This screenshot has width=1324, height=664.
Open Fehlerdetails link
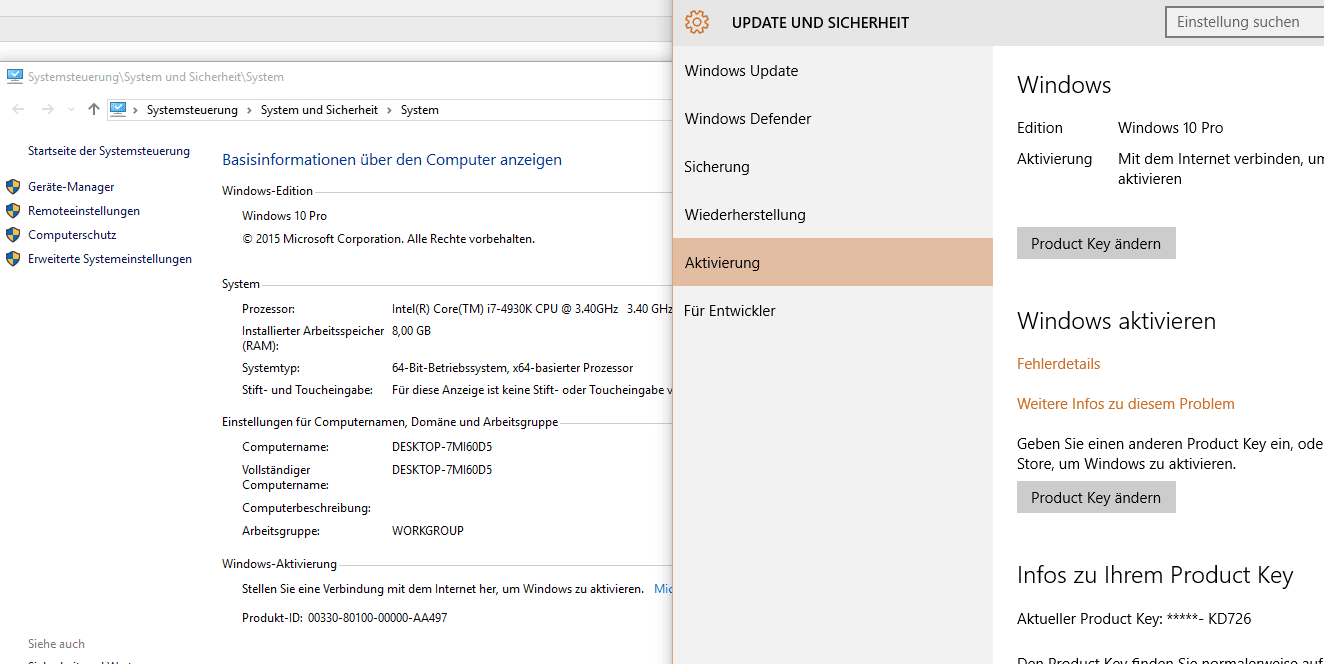1058,364
